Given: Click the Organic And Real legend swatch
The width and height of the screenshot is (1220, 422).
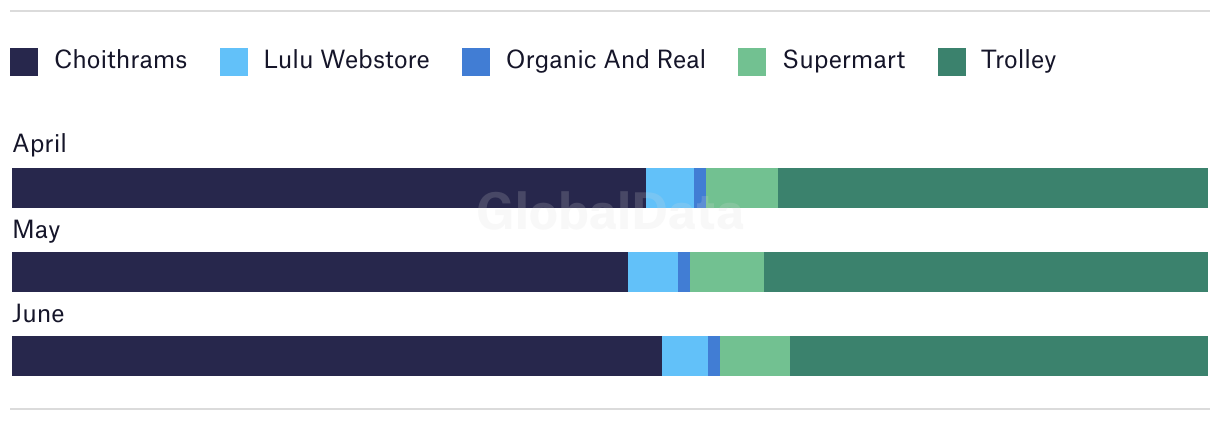Looking at the screenshot, I should [476, 62].
